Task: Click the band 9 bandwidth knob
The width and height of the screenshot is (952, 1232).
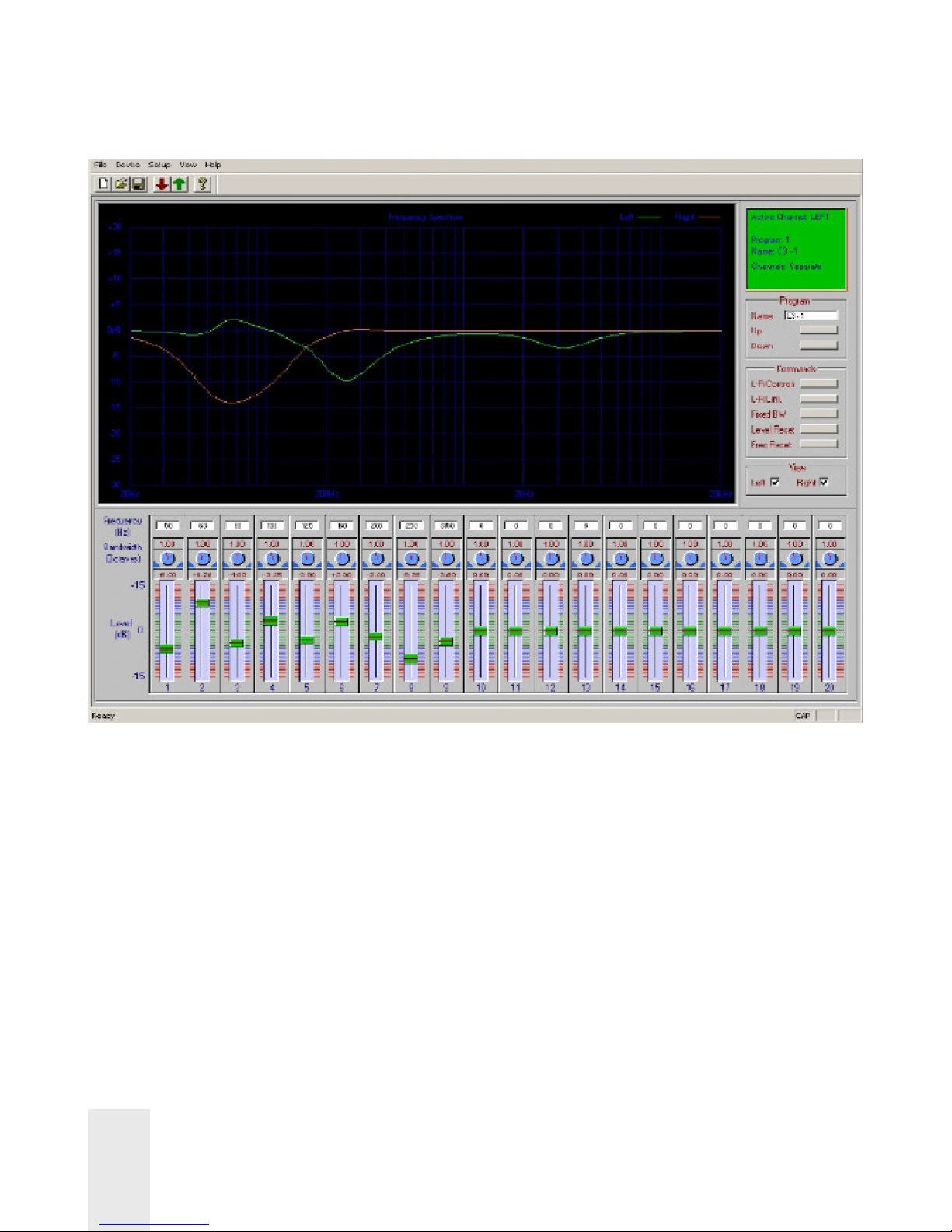Action: pos(446,559)
